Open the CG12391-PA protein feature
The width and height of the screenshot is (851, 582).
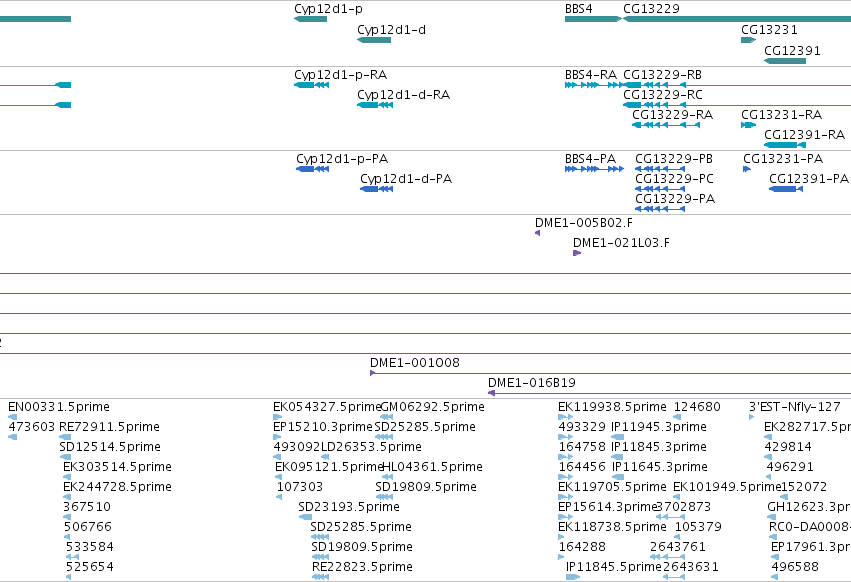tap(786, 189)
